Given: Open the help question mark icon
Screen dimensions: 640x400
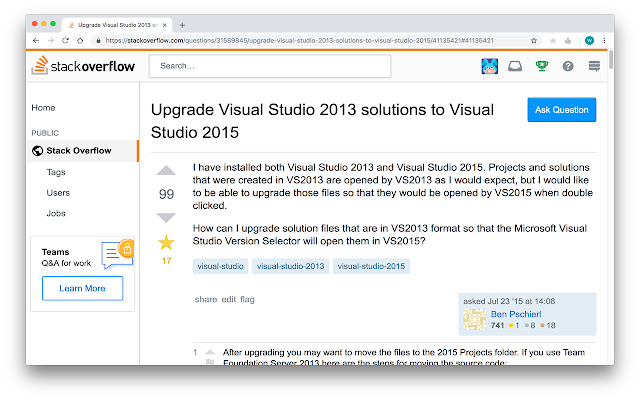Looking at the screenshot, I should tap(568, 66).
